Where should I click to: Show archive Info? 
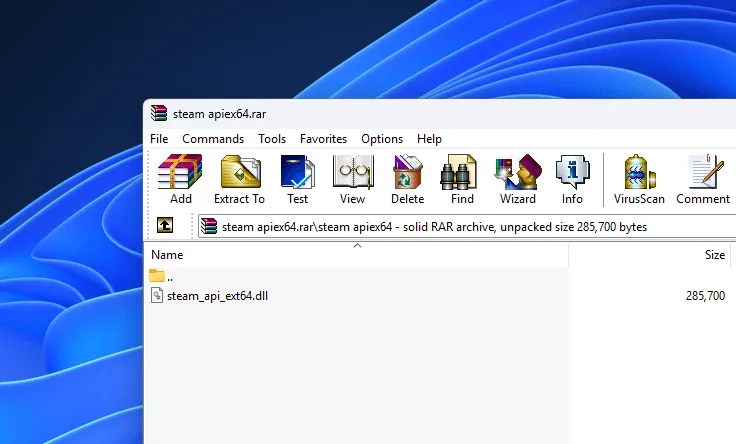coord(572,180)
